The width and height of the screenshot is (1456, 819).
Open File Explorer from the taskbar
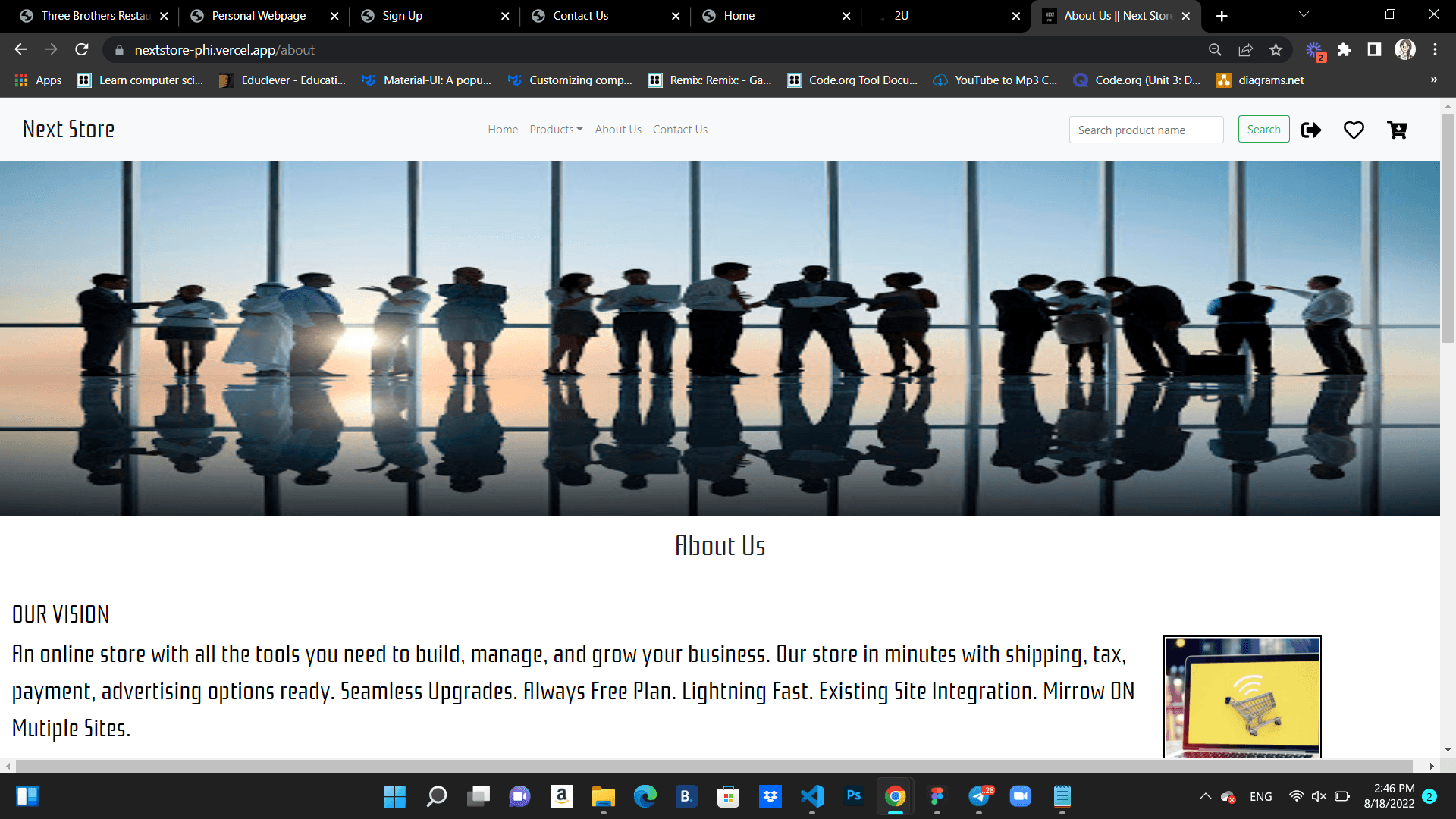tap(604, 796)
